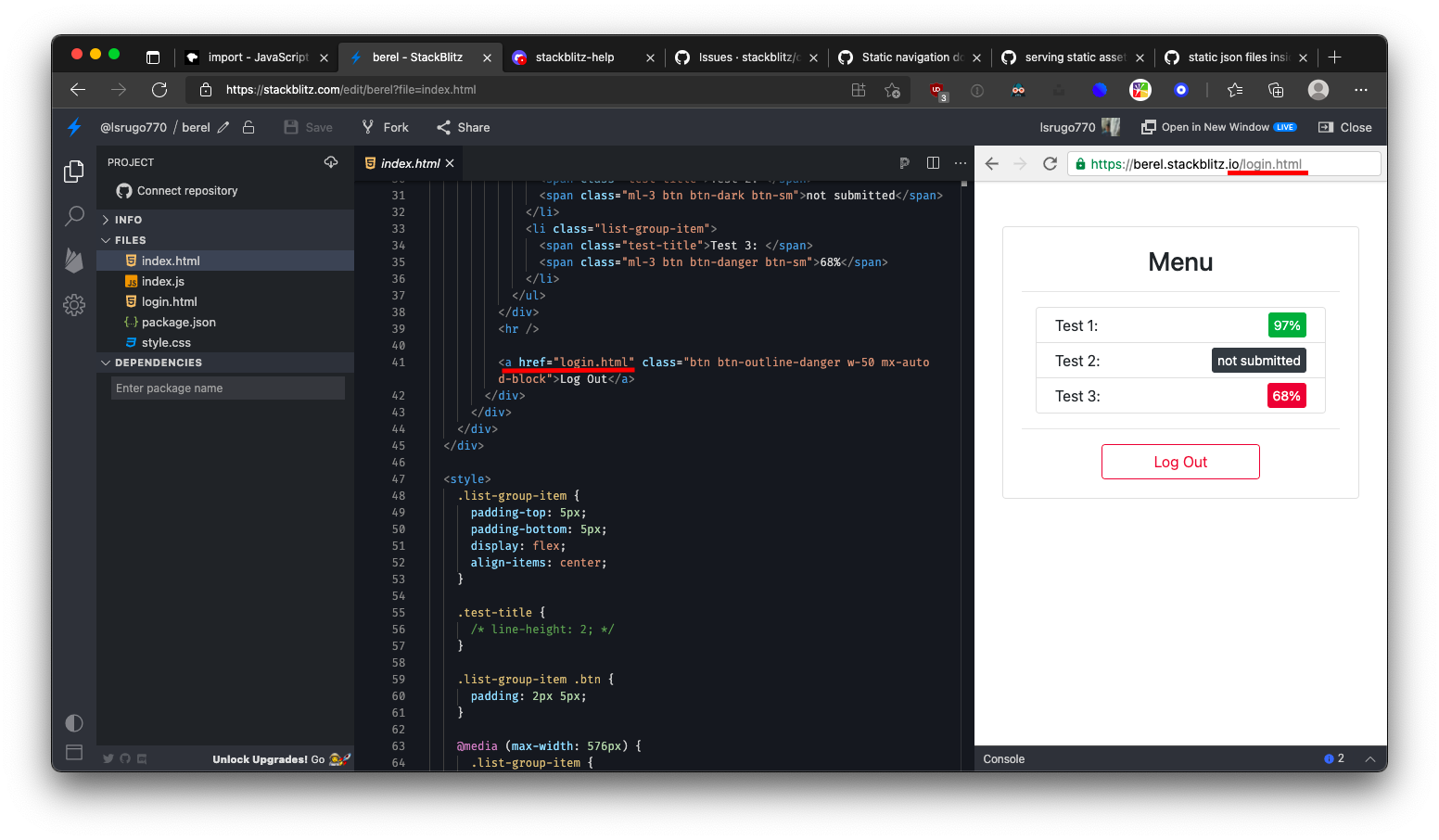Refresh the preview pane
The width and height of the screenshot is (1439, 840).
(1050, 163)
